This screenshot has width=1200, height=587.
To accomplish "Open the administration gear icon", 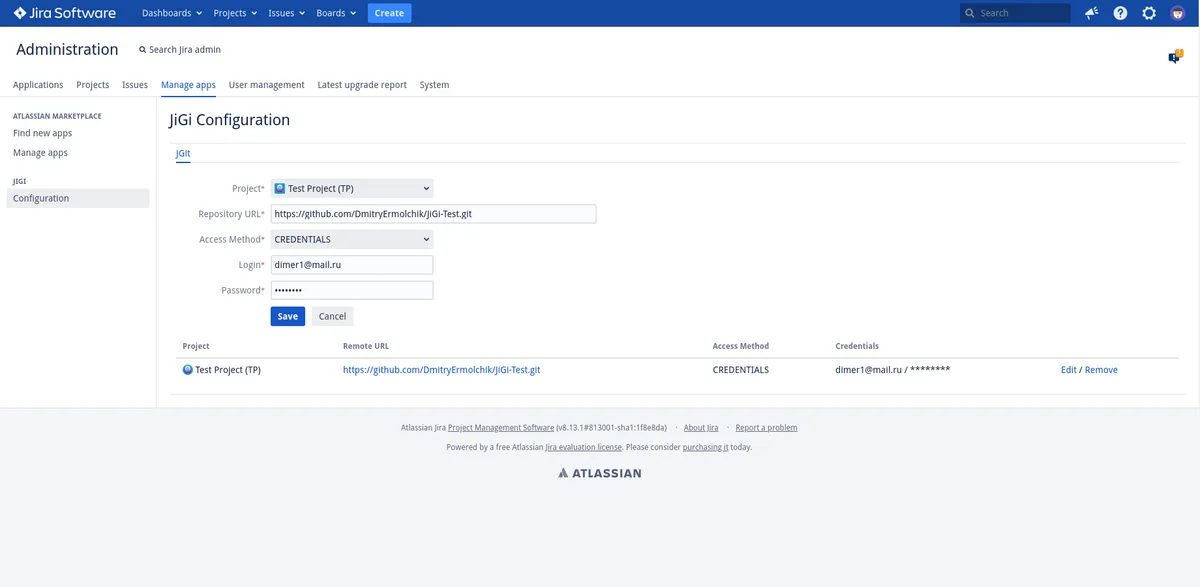I will (x=1149, y=13).
